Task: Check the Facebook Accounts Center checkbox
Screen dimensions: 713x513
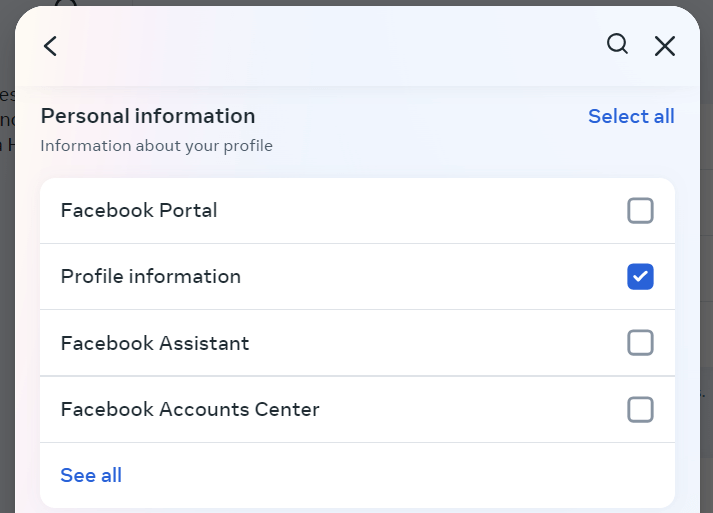Action: 640,409
